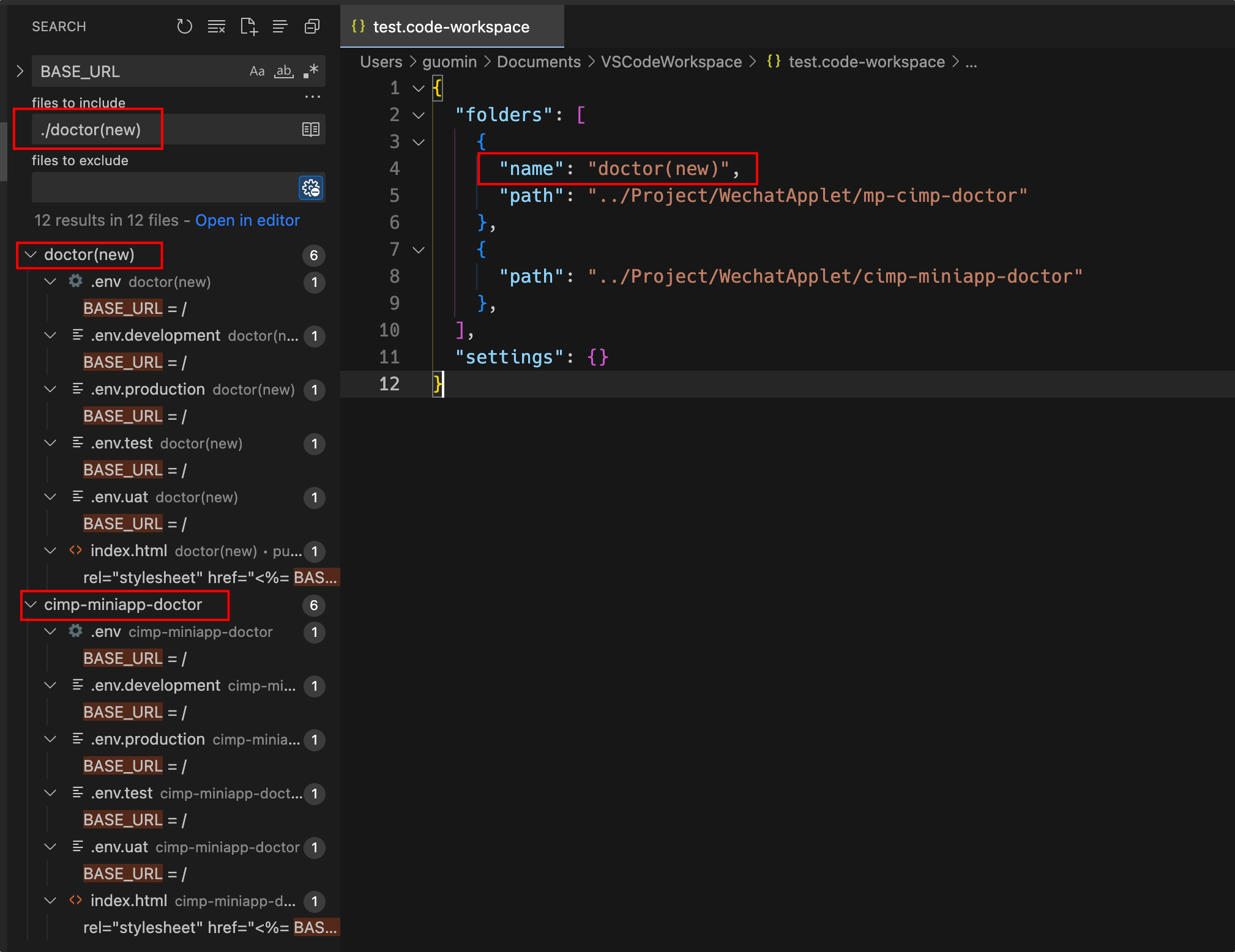Screen dimensions: 1235x952
Task: Click the index.html code icon under doctor(new)
Action: click(75, 550)
